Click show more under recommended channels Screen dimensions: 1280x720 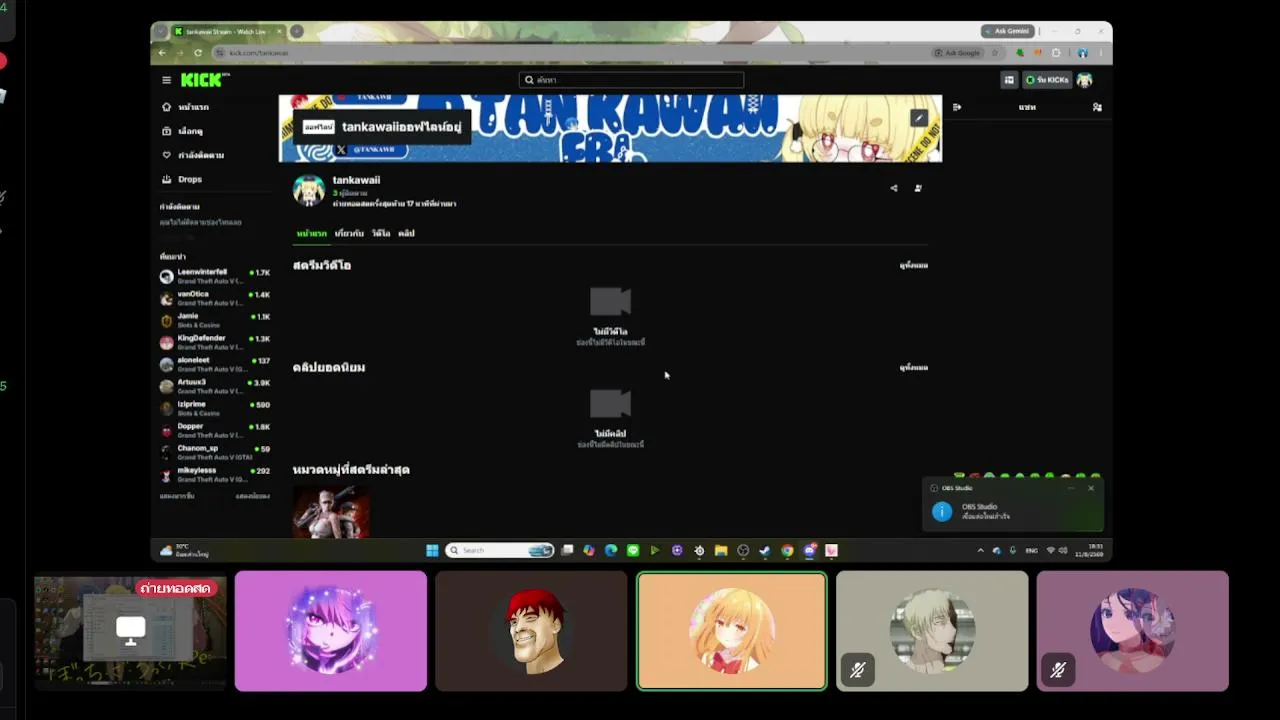pos(177,496)
